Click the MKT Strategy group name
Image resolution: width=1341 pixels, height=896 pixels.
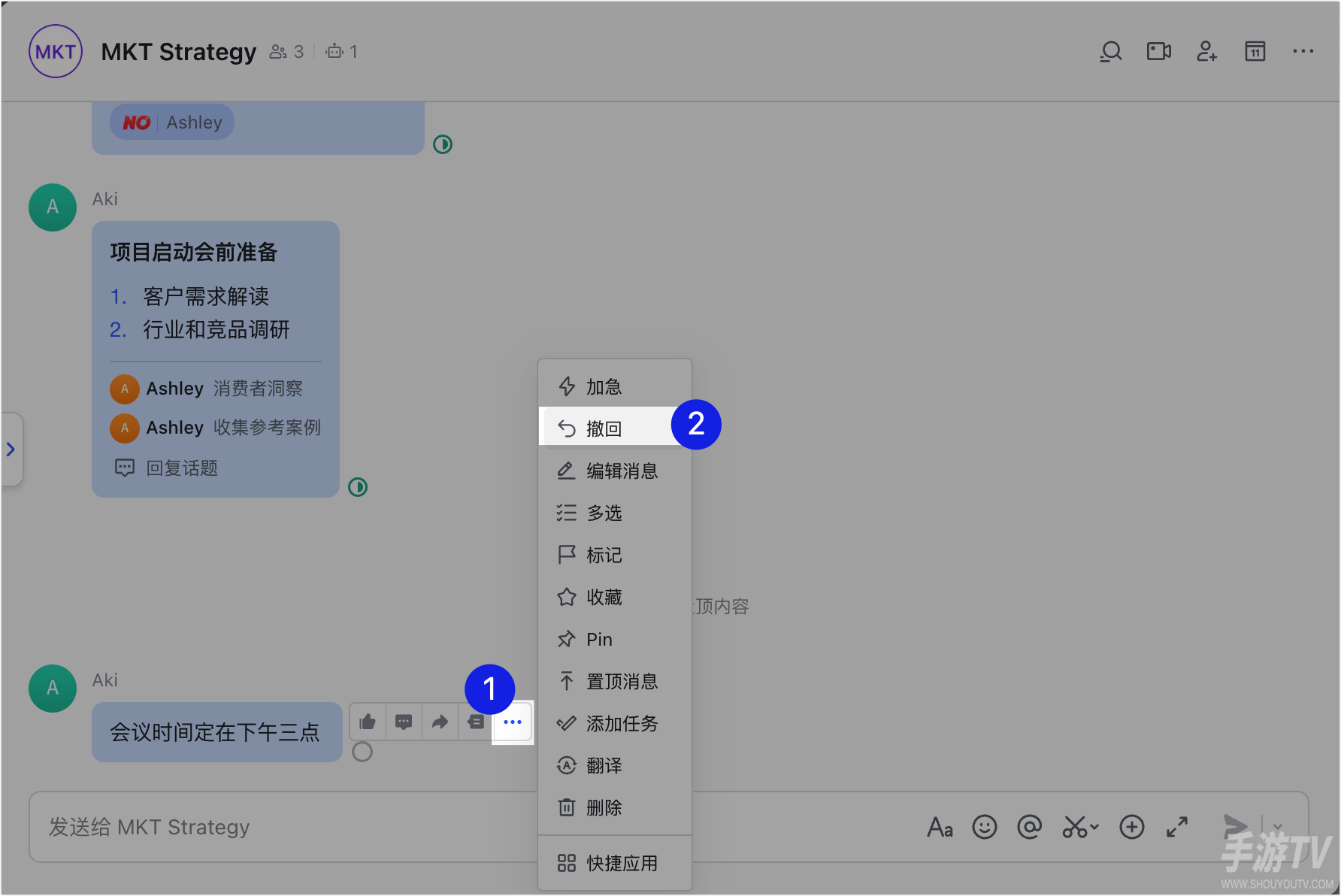(x=179, y=52)
